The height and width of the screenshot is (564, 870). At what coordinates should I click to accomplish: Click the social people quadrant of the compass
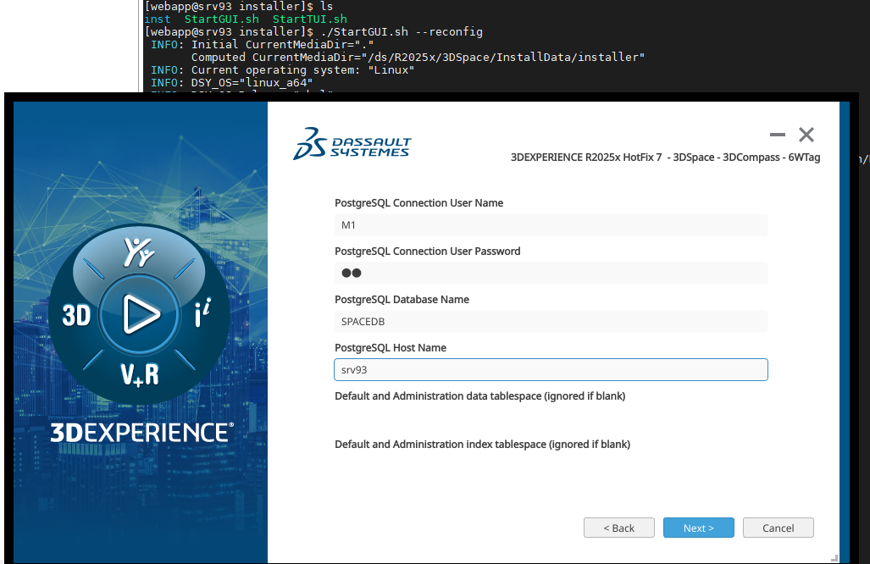pos(139,252)
